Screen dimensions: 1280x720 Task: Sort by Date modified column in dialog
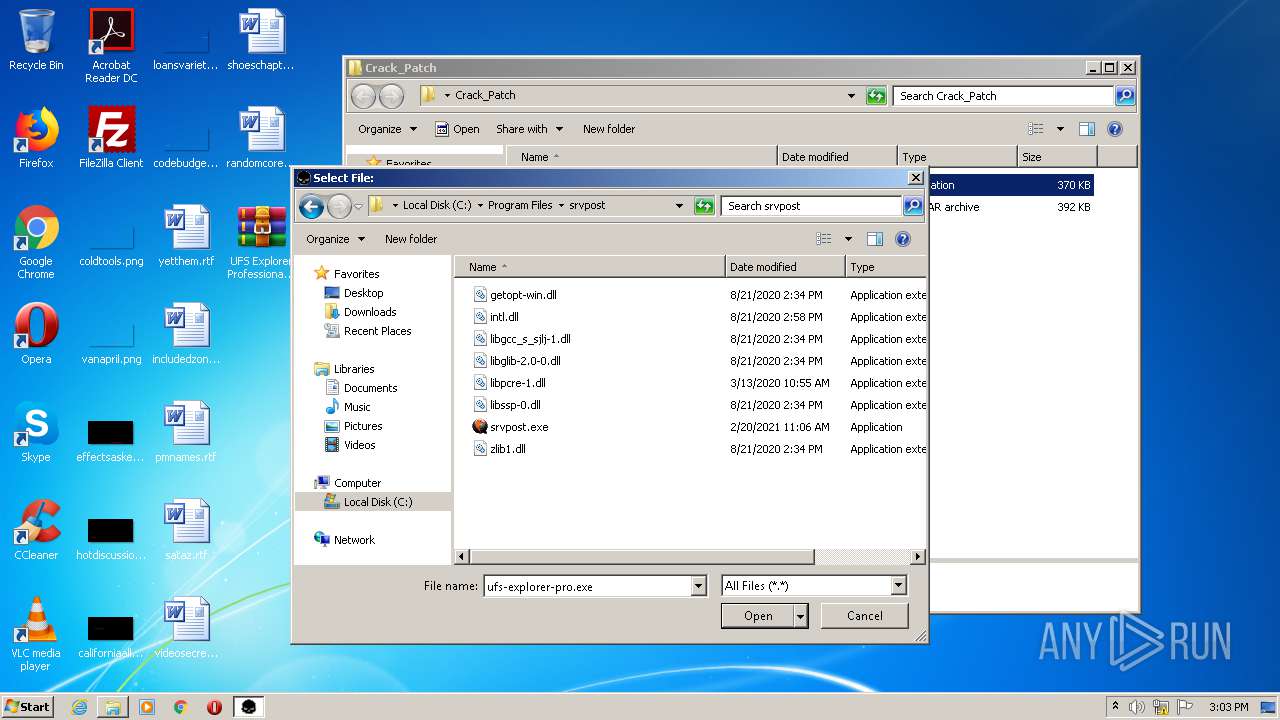(x=785, y=267)
